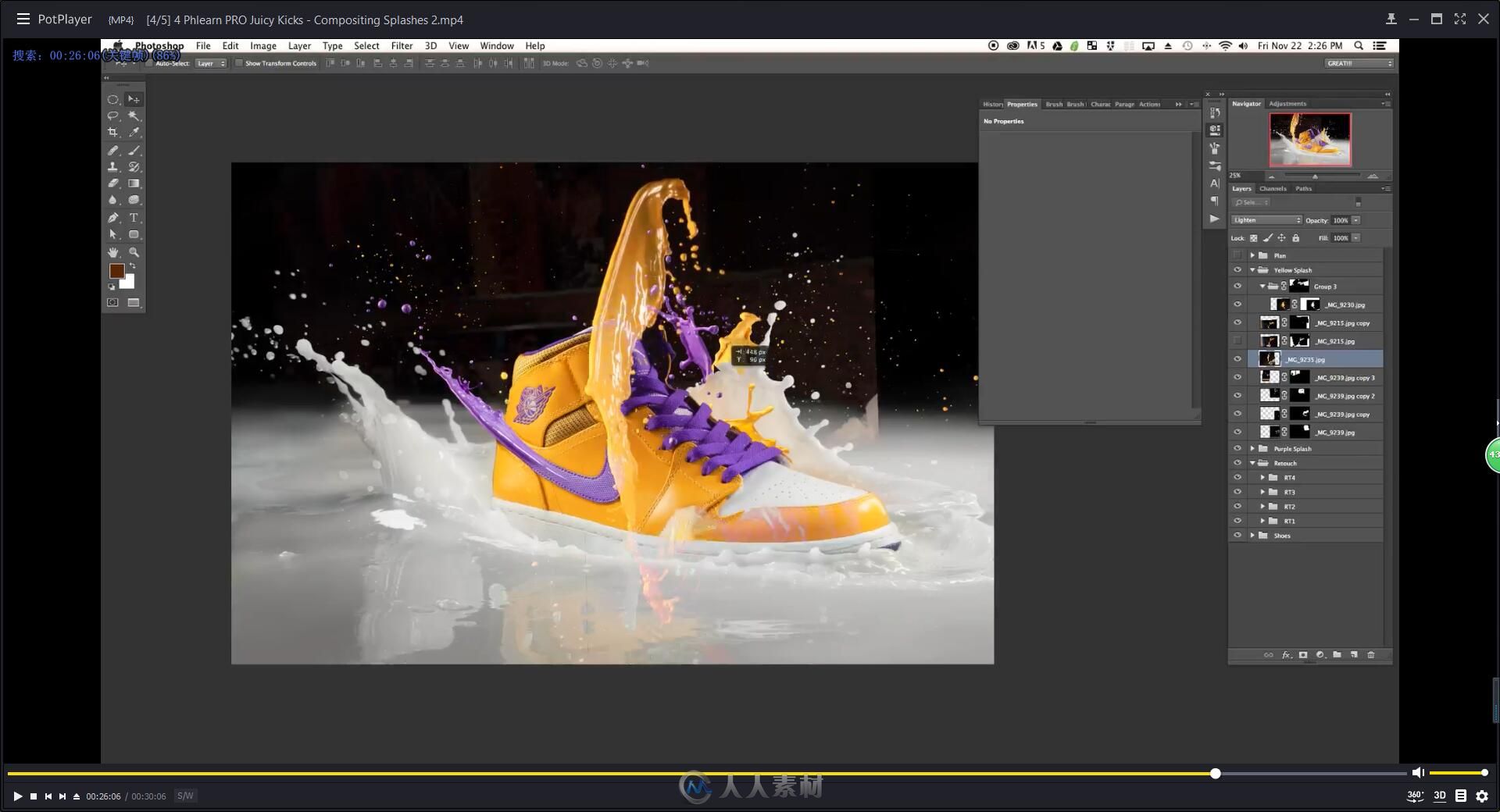Click the delete layer trash icon

coord(1371,655)
